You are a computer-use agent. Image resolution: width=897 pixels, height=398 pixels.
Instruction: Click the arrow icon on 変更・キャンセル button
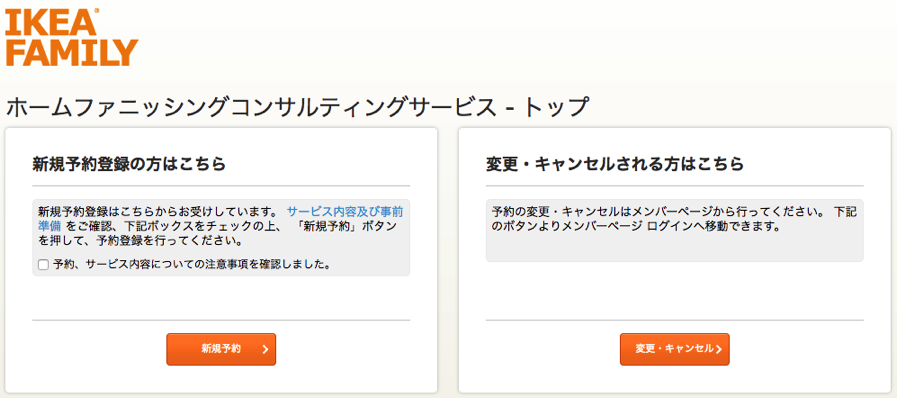coord(719,349)
